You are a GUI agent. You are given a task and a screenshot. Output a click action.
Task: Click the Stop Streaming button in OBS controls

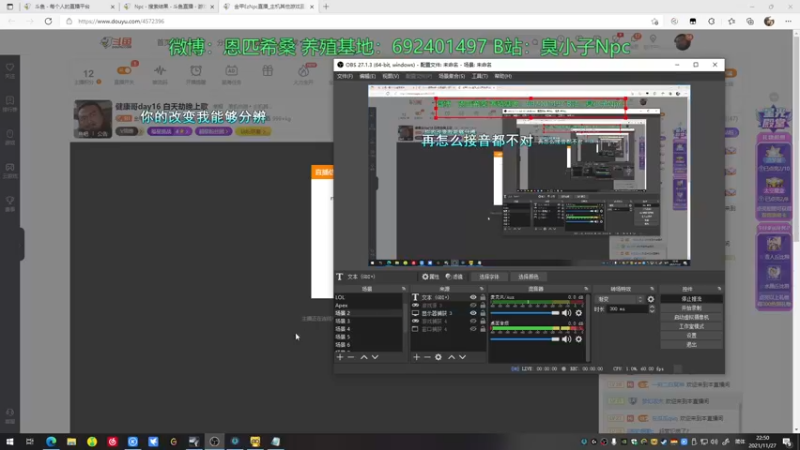[x=691, y=299]
